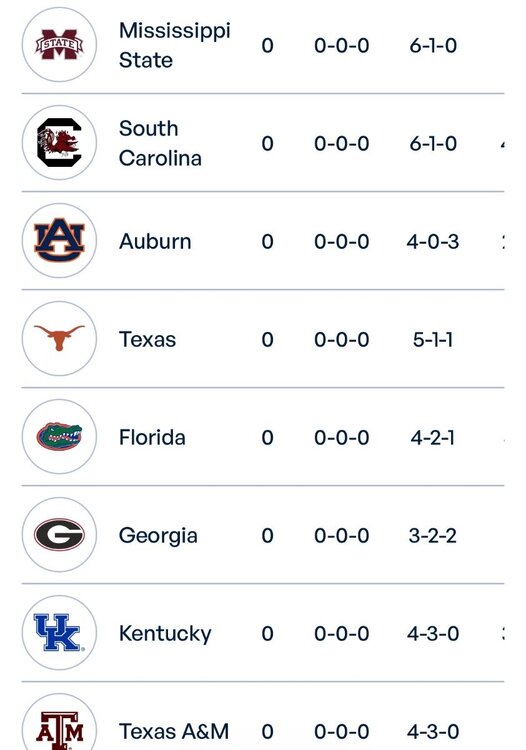
Task: Select the Texas A&M team name
Action: [x=174, y=732]
